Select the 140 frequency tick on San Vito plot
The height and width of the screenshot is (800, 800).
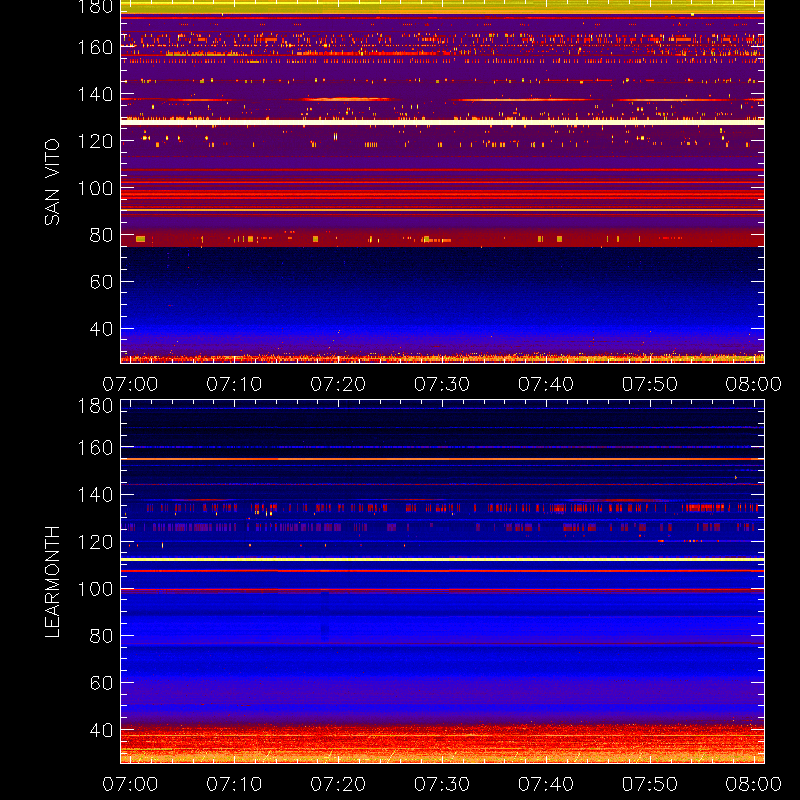[95, 94]
